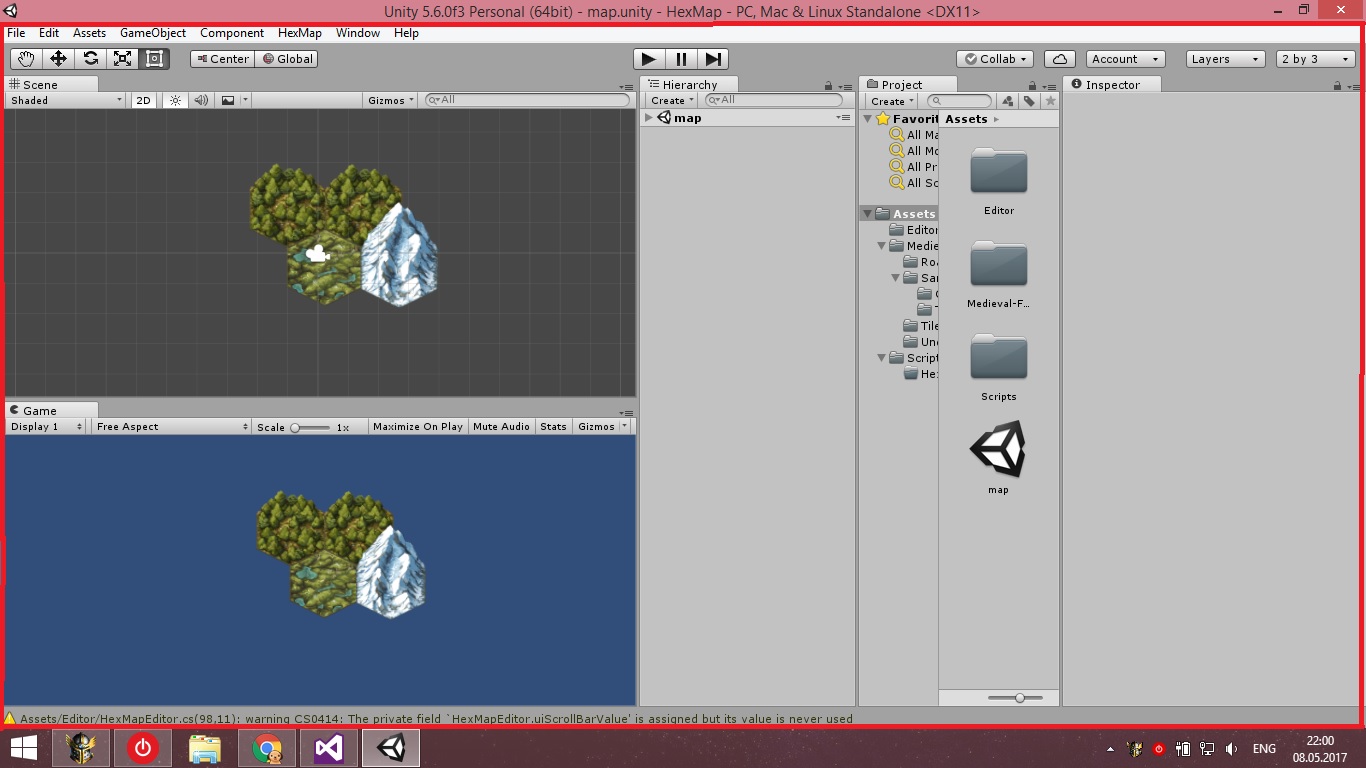Focus the Scene view search field

[x=527, y=100]
